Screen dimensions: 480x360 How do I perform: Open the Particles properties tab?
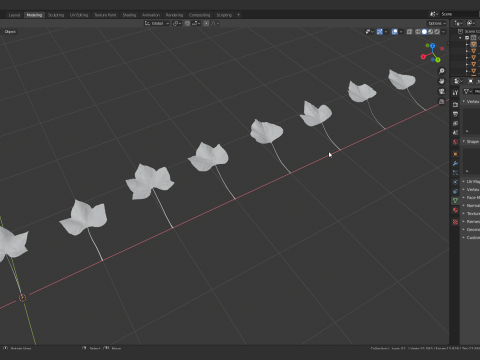[455, 173]
